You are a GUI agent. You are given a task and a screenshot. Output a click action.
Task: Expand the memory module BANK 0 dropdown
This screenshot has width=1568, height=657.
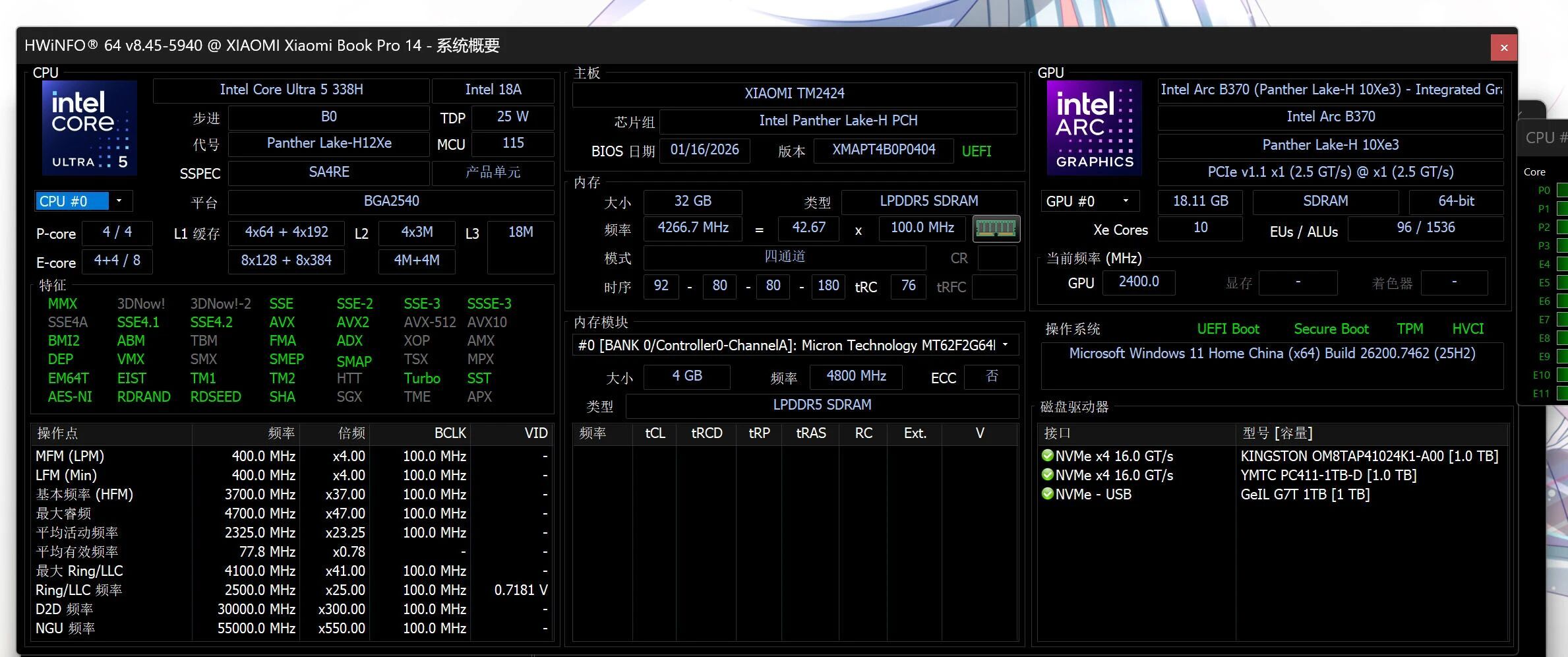(x=795, y=345)
